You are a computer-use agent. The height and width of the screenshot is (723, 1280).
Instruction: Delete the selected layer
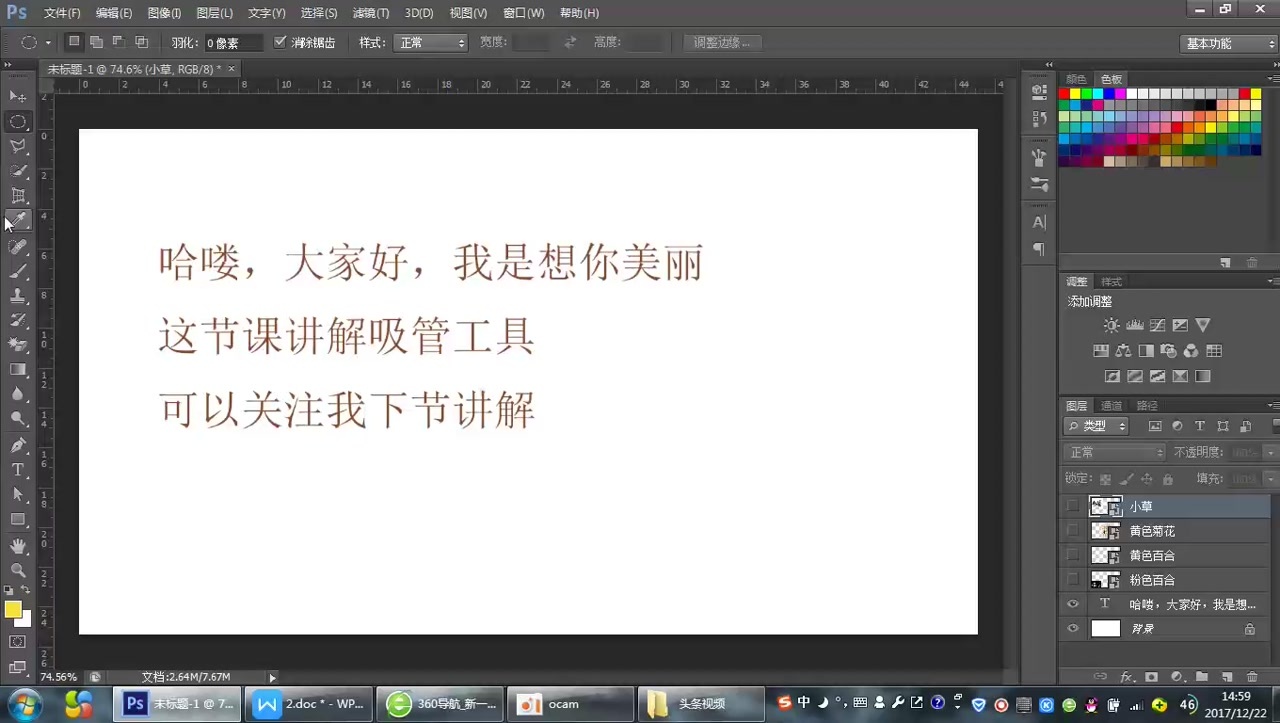point(1252,677)
